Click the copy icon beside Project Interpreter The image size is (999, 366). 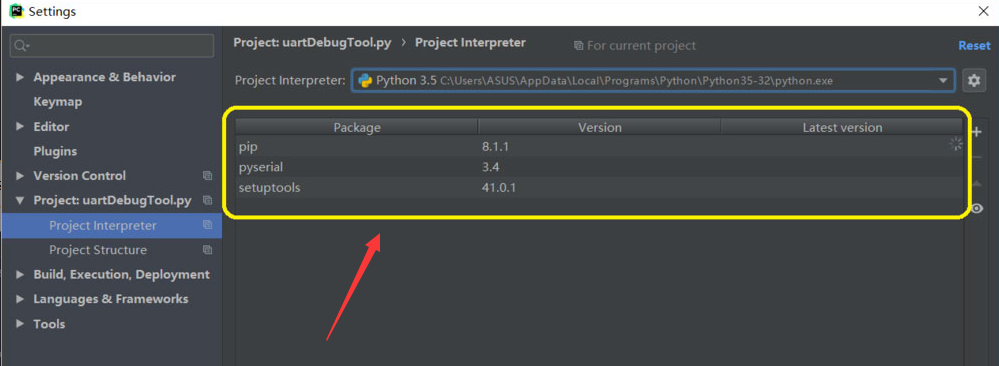click(207, 225)
